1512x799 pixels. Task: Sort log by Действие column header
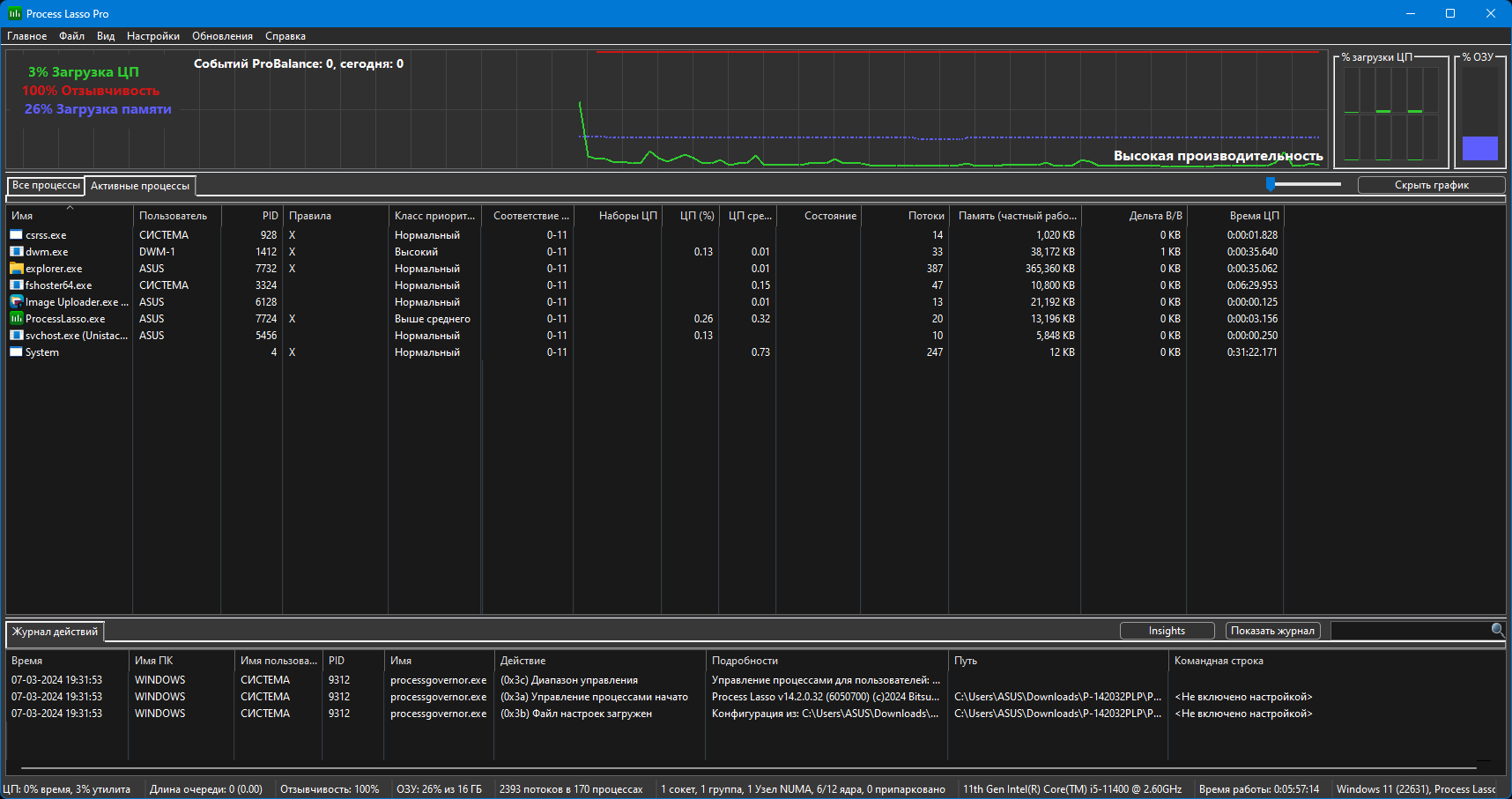click(599, 661)
